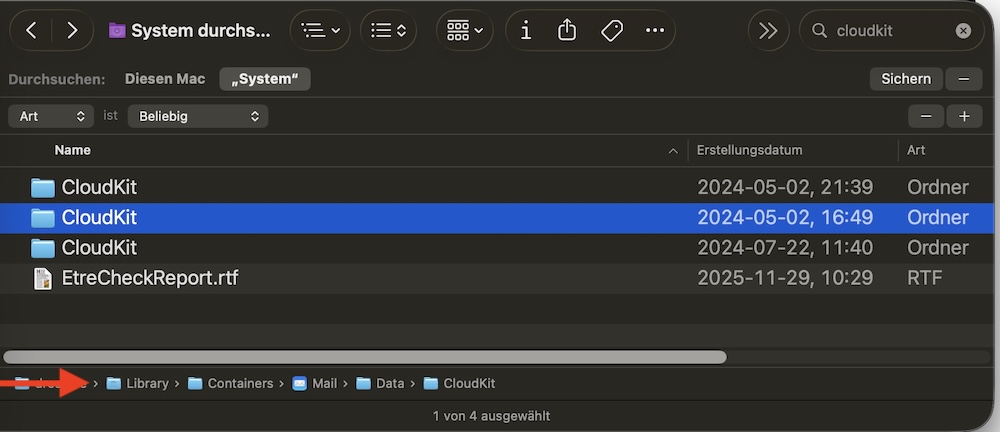
Task: Open the EtreCheckReport.rtf file
Action: click(149, 278)
